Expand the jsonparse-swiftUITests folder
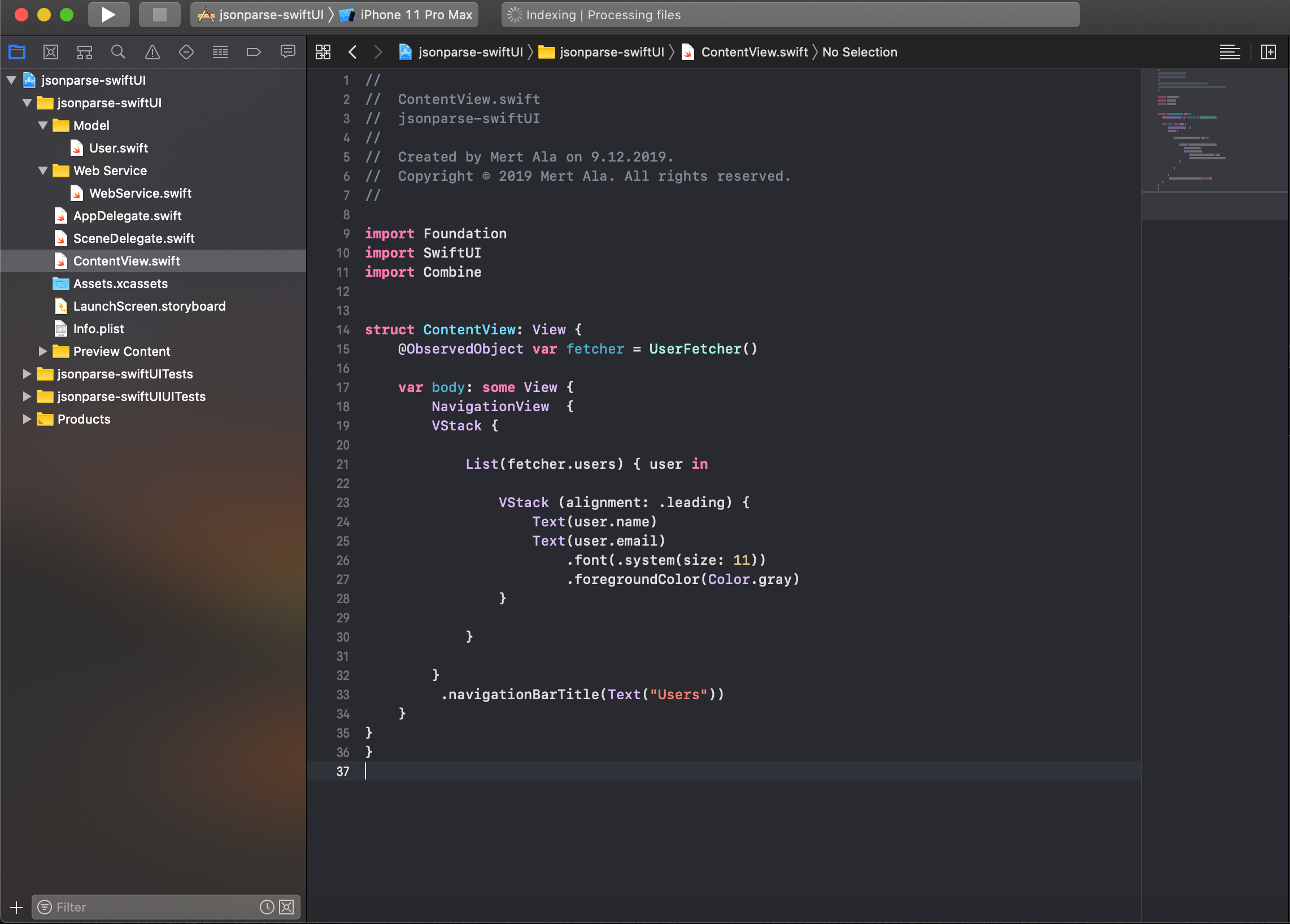 [27, 373]
